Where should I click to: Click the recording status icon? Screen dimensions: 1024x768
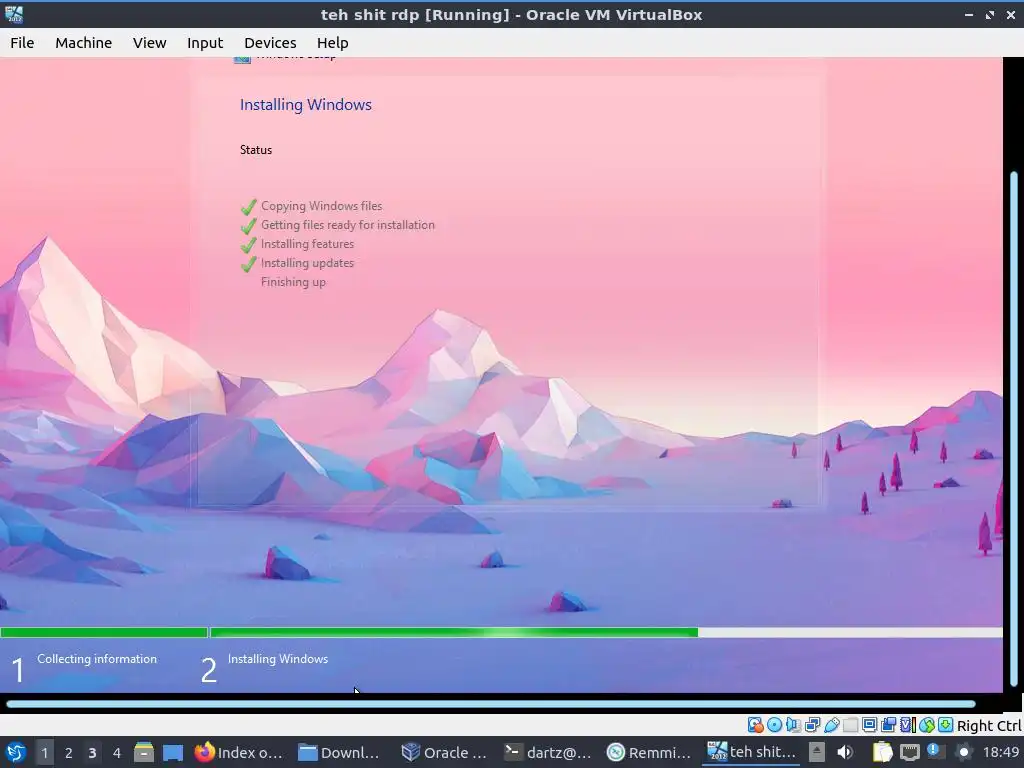click(x=889, y=725)
